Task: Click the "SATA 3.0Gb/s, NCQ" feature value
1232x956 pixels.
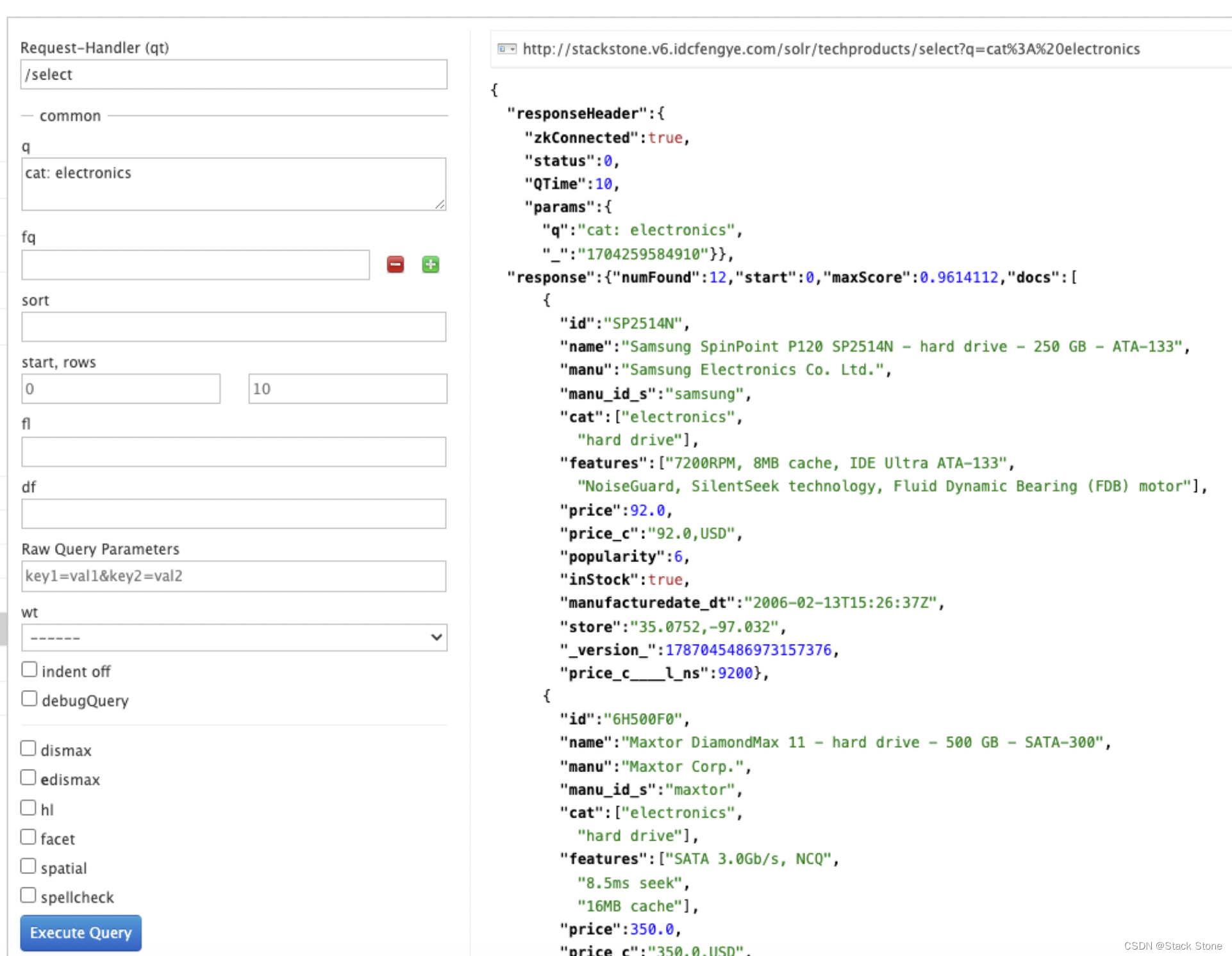Action: click(x=748, y=859)
